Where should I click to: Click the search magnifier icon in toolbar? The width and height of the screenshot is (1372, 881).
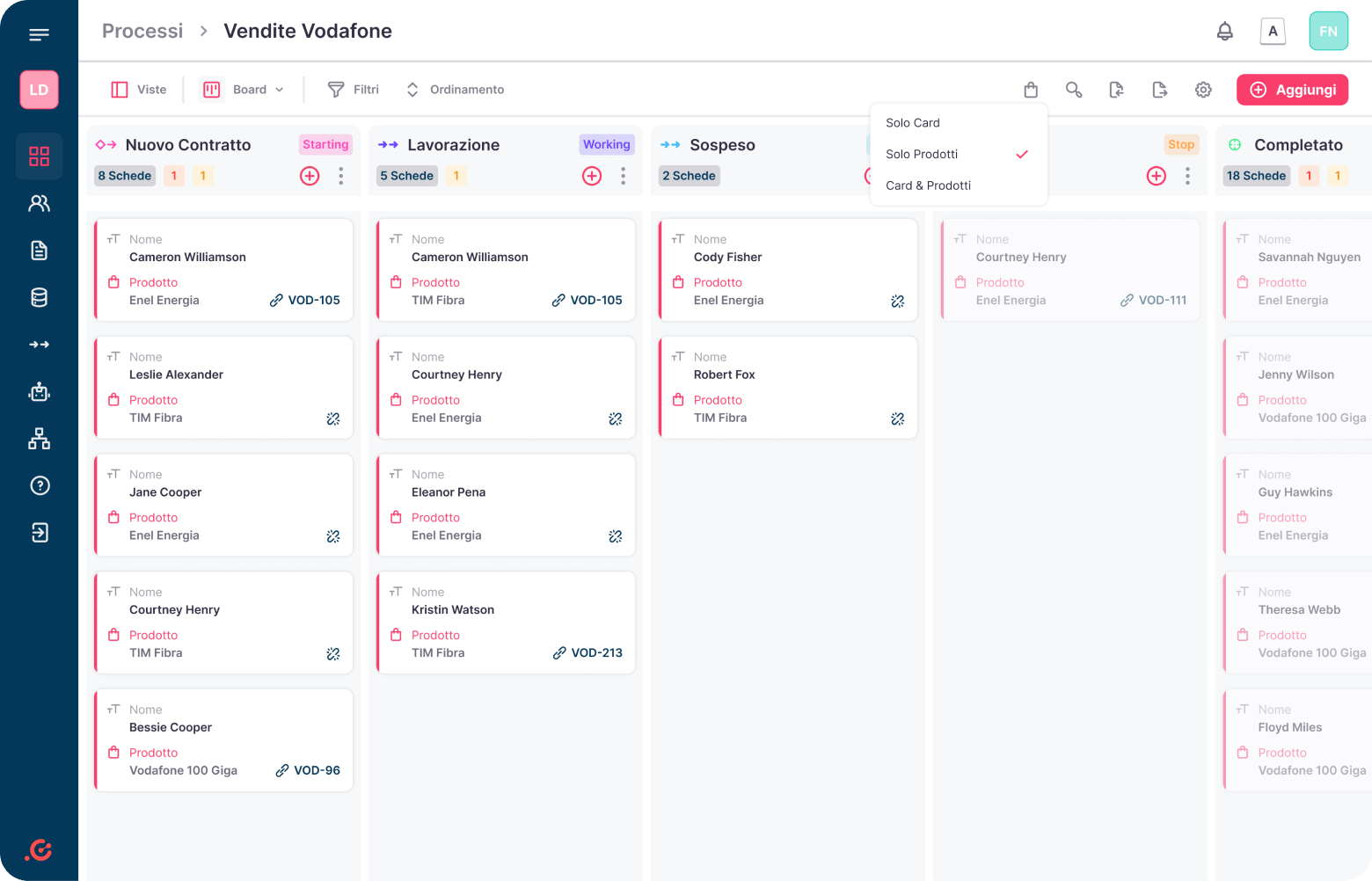pyautogui.click(x=1073, y=90)
